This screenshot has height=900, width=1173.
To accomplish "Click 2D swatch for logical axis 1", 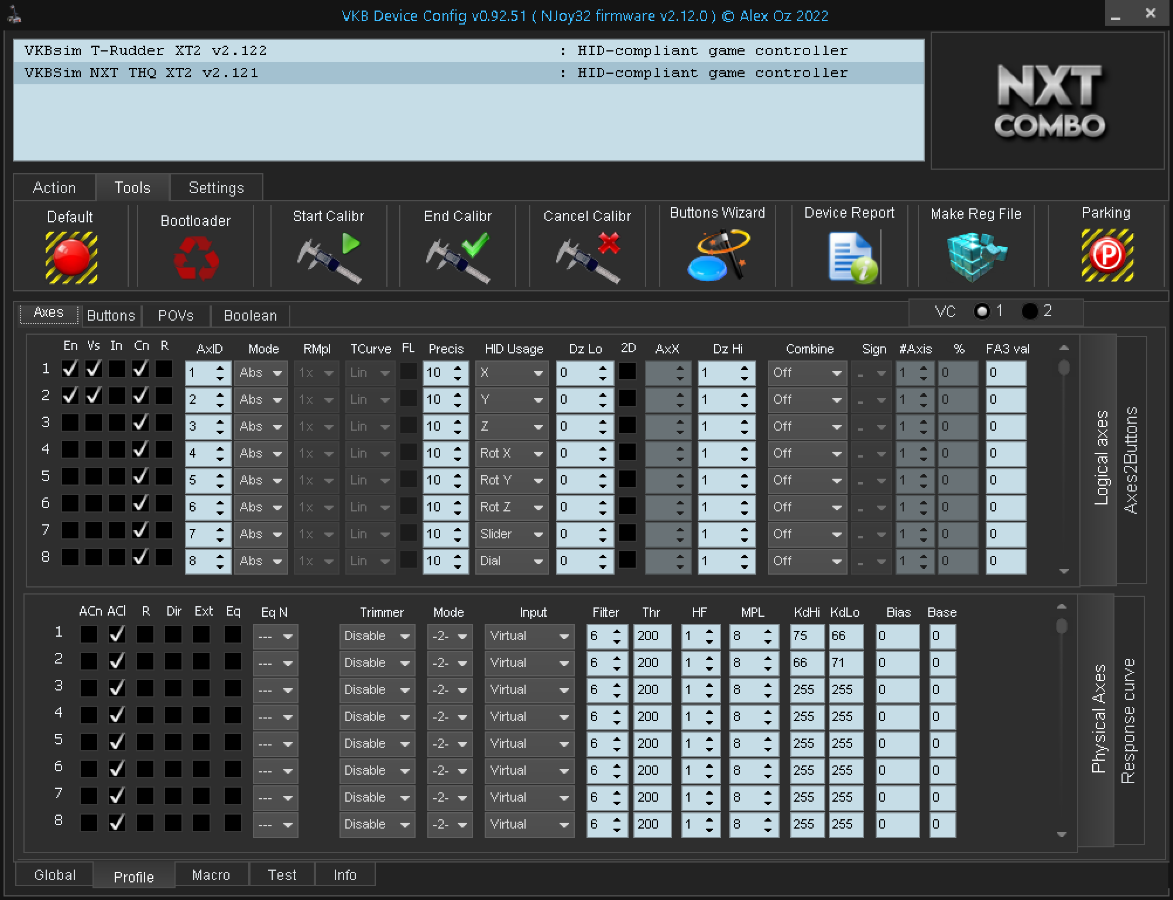I will tap(628, 371).
